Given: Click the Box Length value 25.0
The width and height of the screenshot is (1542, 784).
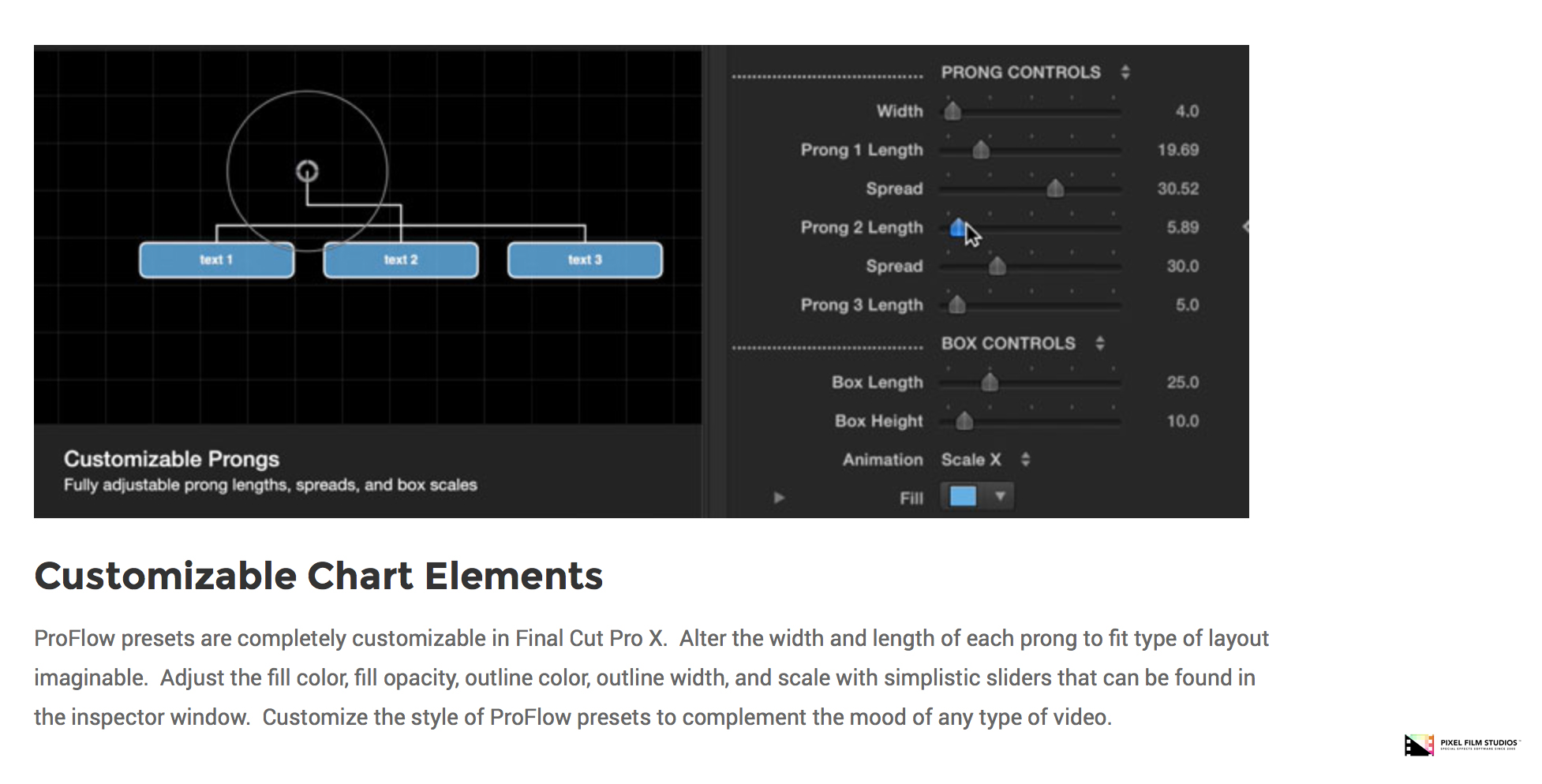Looking at the screenshot, I should [x=1183, y=383].
